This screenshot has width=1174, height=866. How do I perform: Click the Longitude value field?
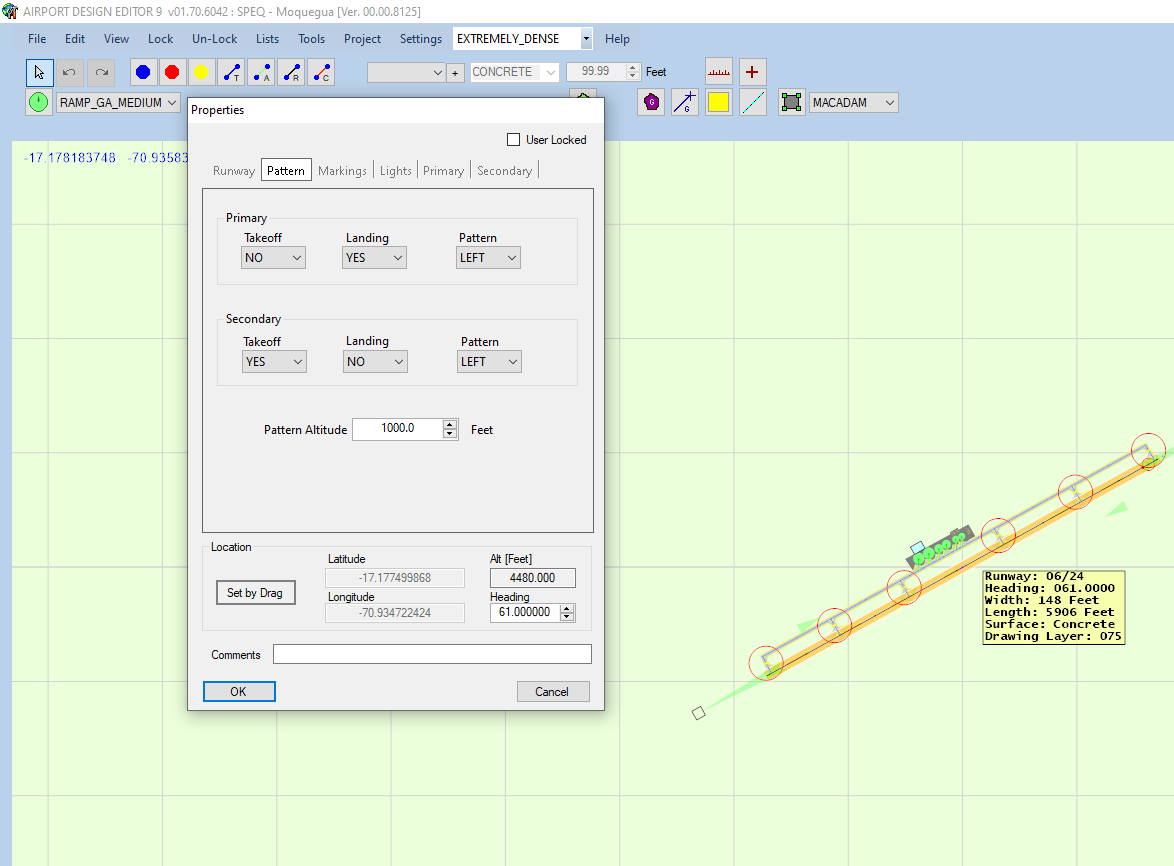[395, 613]
